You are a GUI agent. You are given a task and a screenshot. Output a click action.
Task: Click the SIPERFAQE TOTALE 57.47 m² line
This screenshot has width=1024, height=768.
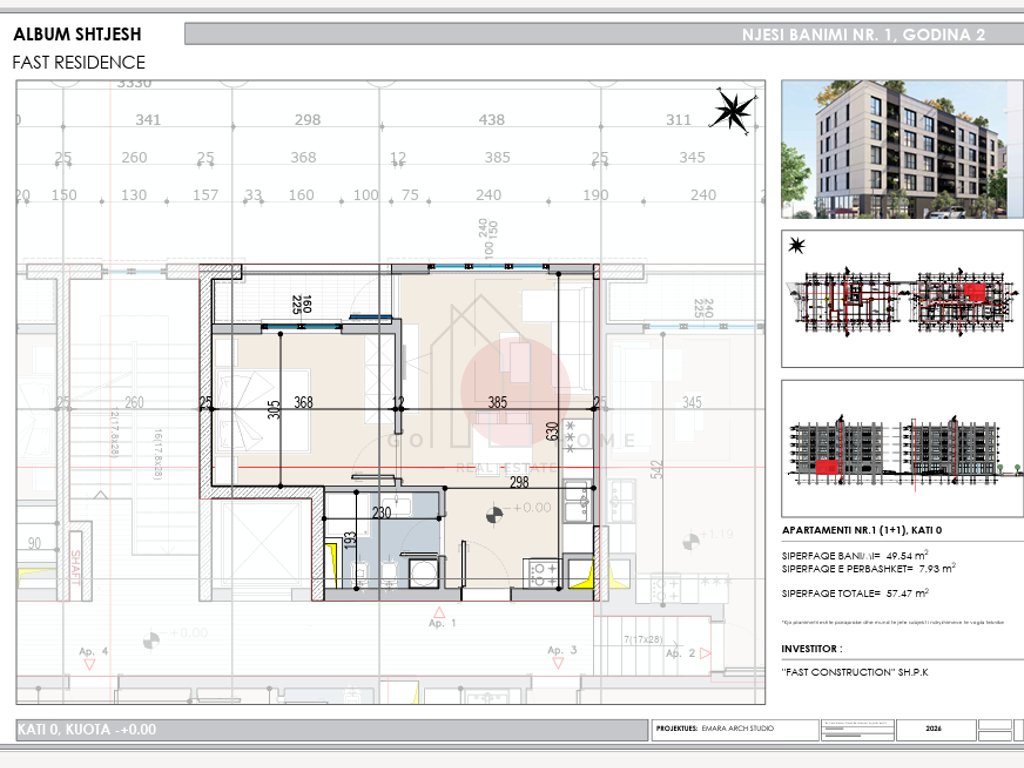coord(855,594)
